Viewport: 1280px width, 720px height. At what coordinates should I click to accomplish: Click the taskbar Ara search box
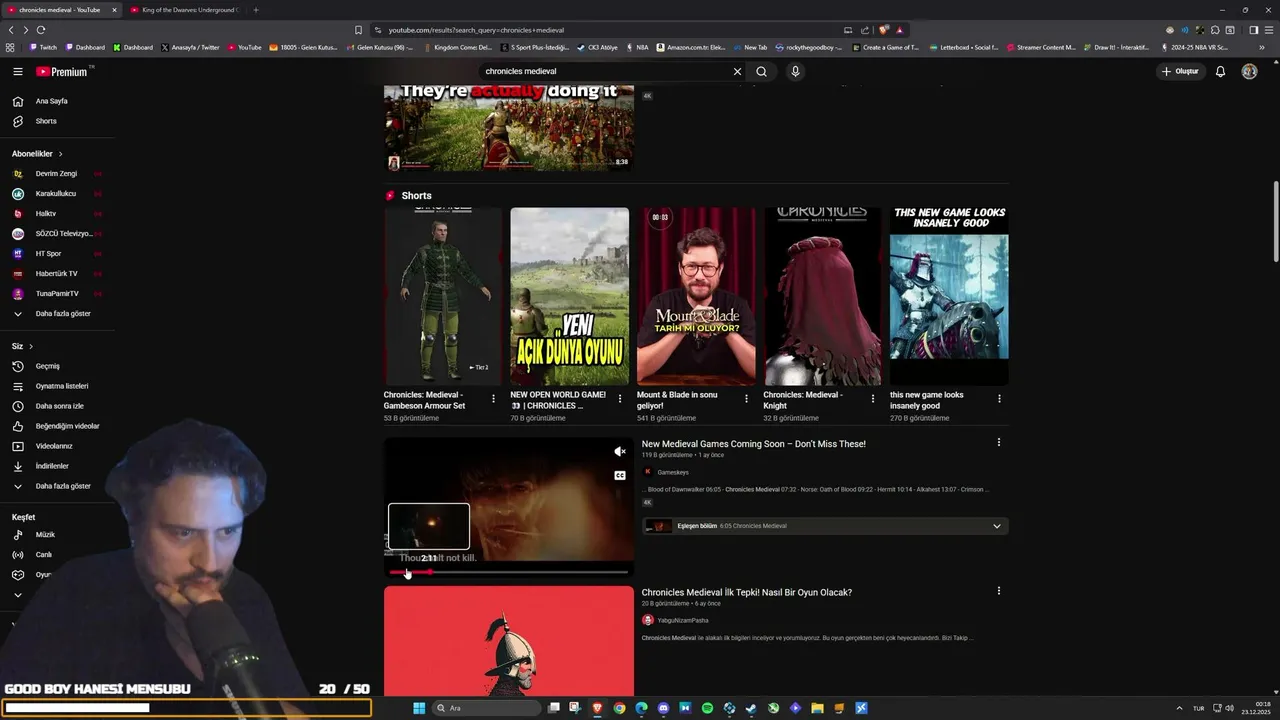click(487, 708)
